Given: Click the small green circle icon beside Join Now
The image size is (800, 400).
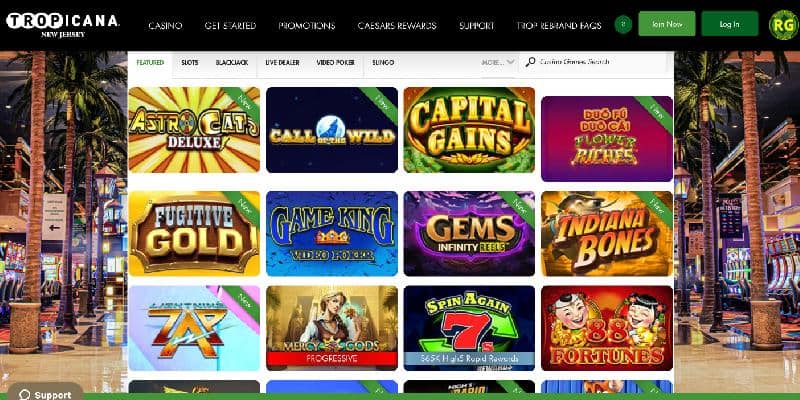Looking at the screenshot, I should [623, 24].
